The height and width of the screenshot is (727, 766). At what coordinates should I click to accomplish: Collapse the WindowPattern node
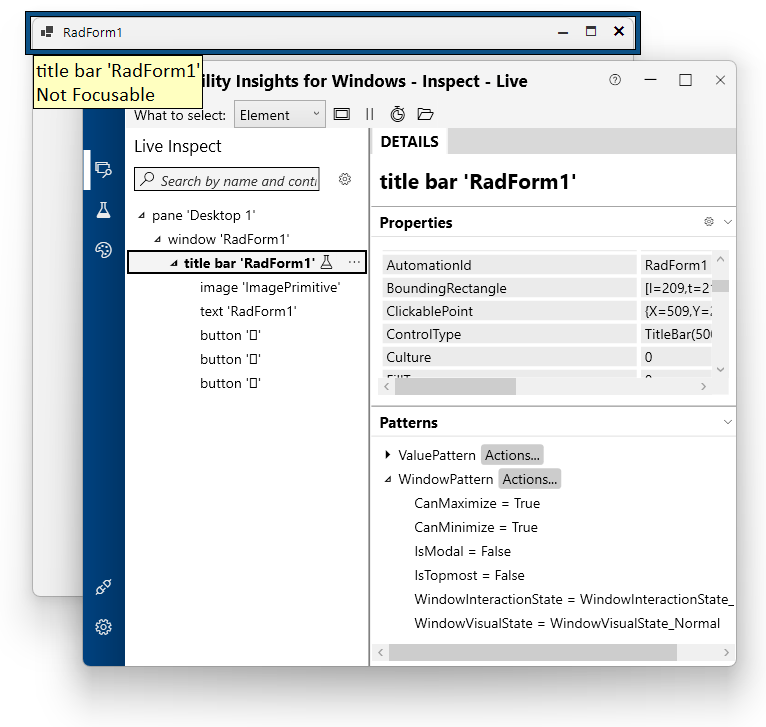(388, 479)
